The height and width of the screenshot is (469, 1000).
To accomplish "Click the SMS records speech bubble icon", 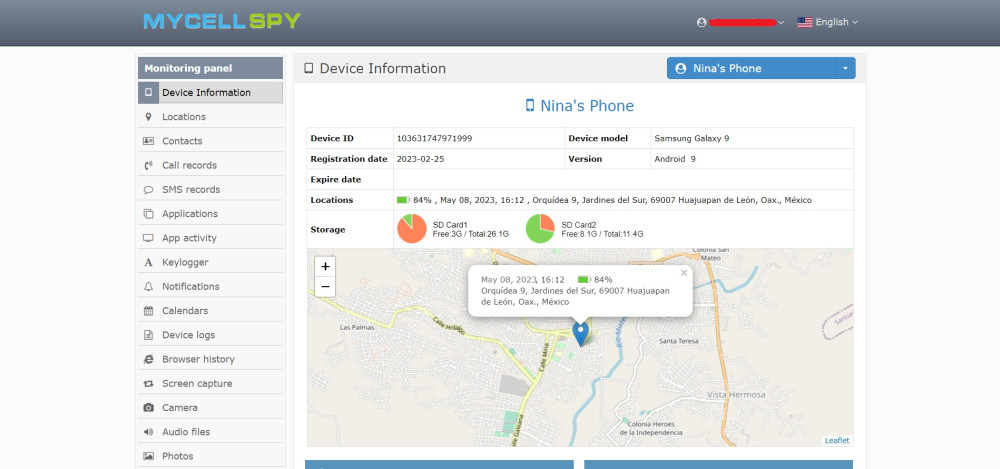I will point(149,190).
